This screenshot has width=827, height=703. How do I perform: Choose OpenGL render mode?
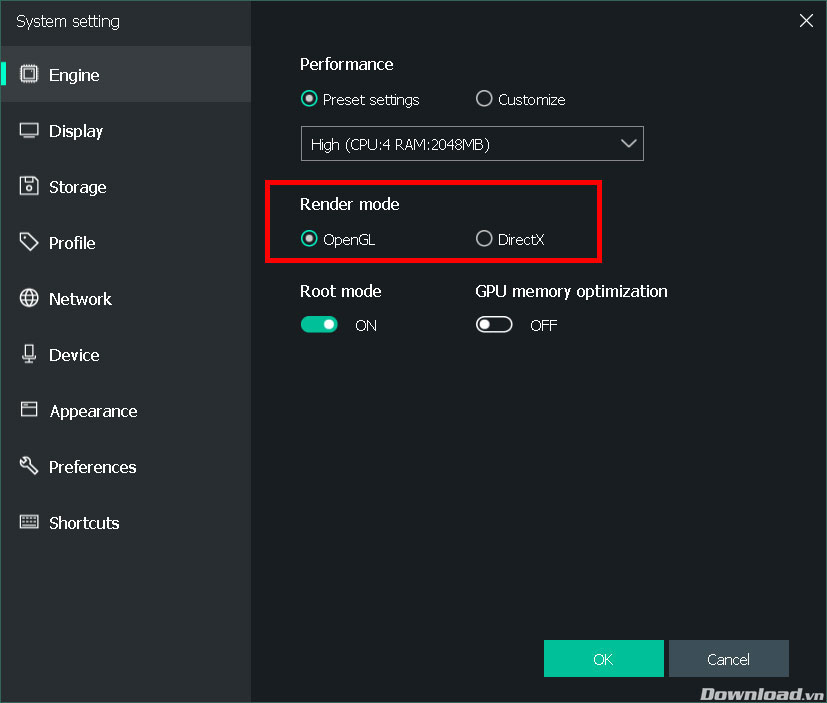click(x=309, y=238)
